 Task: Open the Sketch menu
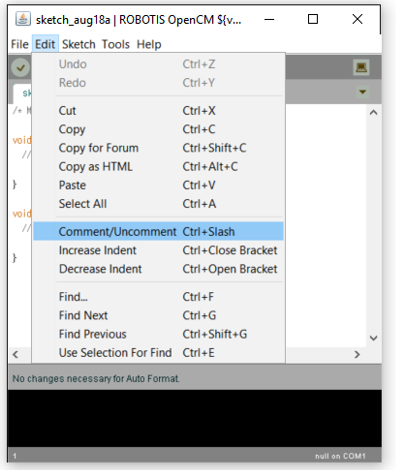[x=79, y=44]
